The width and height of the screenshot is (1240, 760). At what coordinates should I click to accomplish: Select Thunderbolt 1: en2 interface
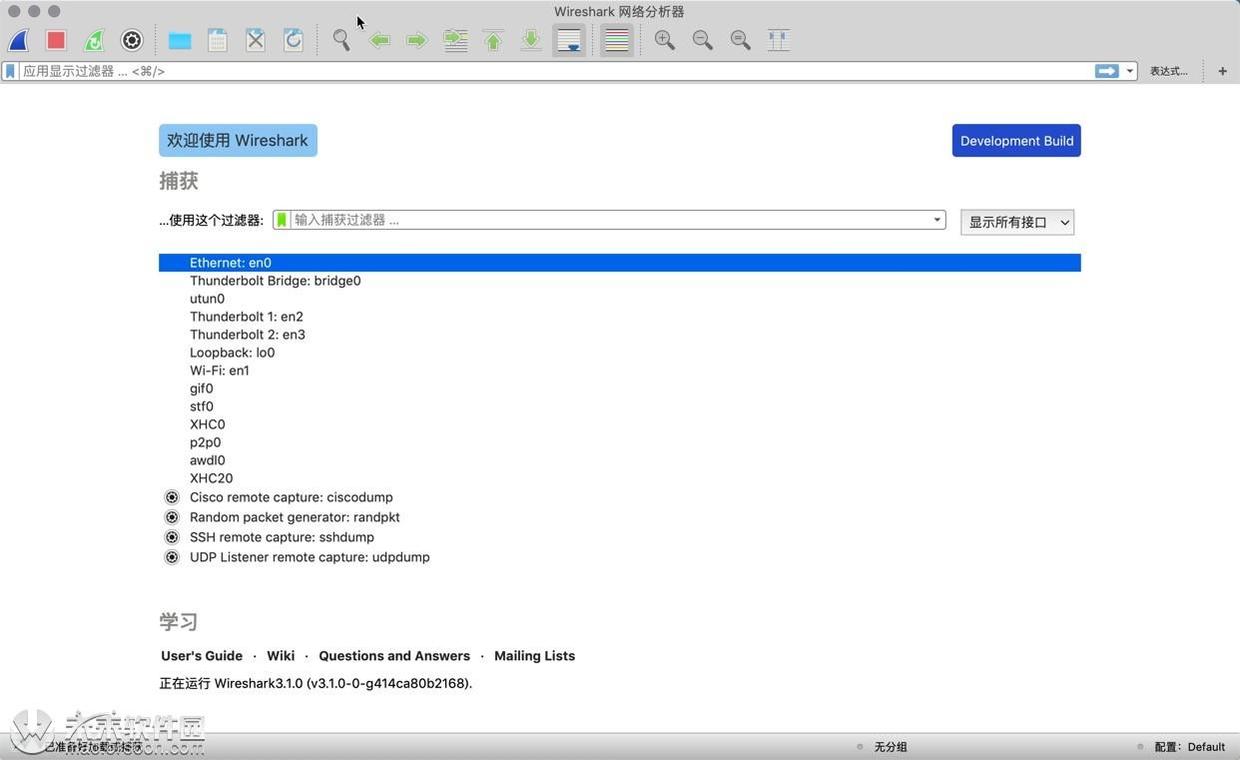(x=620, y=317)
